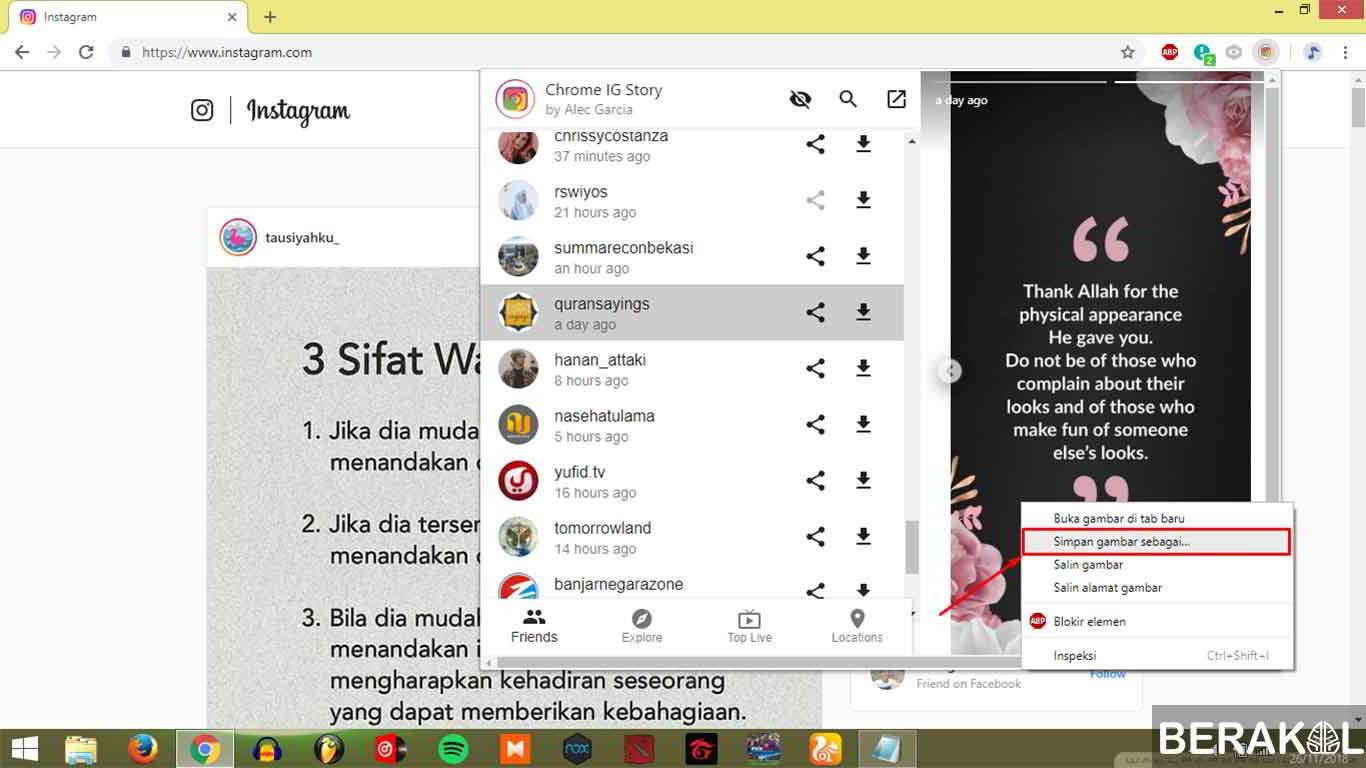1366x768 pixels.
Task: Share the nasehatulama story
Action: [x=815, y=425]
